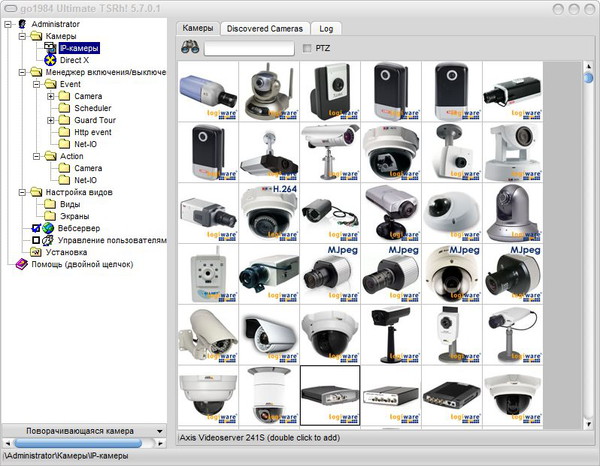Switch to the Discovered Cameras tab
This screenshot has height=466, width=600.
265,29
